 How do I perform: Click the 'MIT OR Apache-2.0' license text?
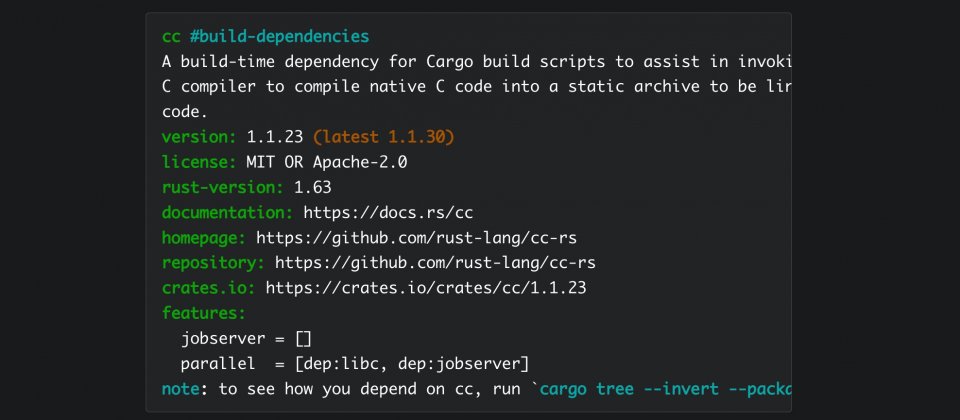[x=327, y=162]
